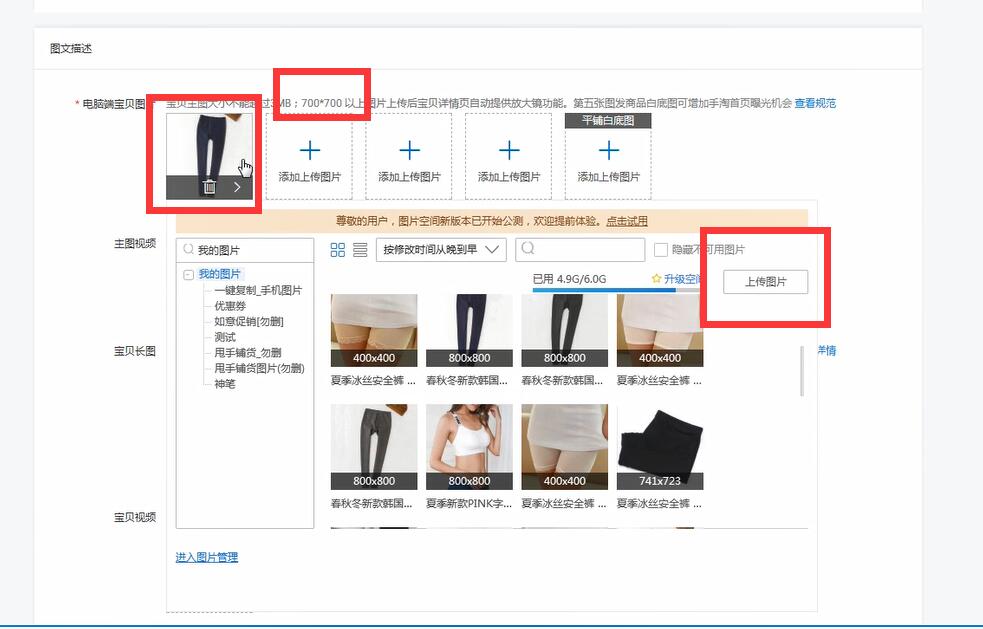The width and height of the screenshot is (983, 629).
Task: Collapse the 我的图片 tree node
Action: coord(188,274)
